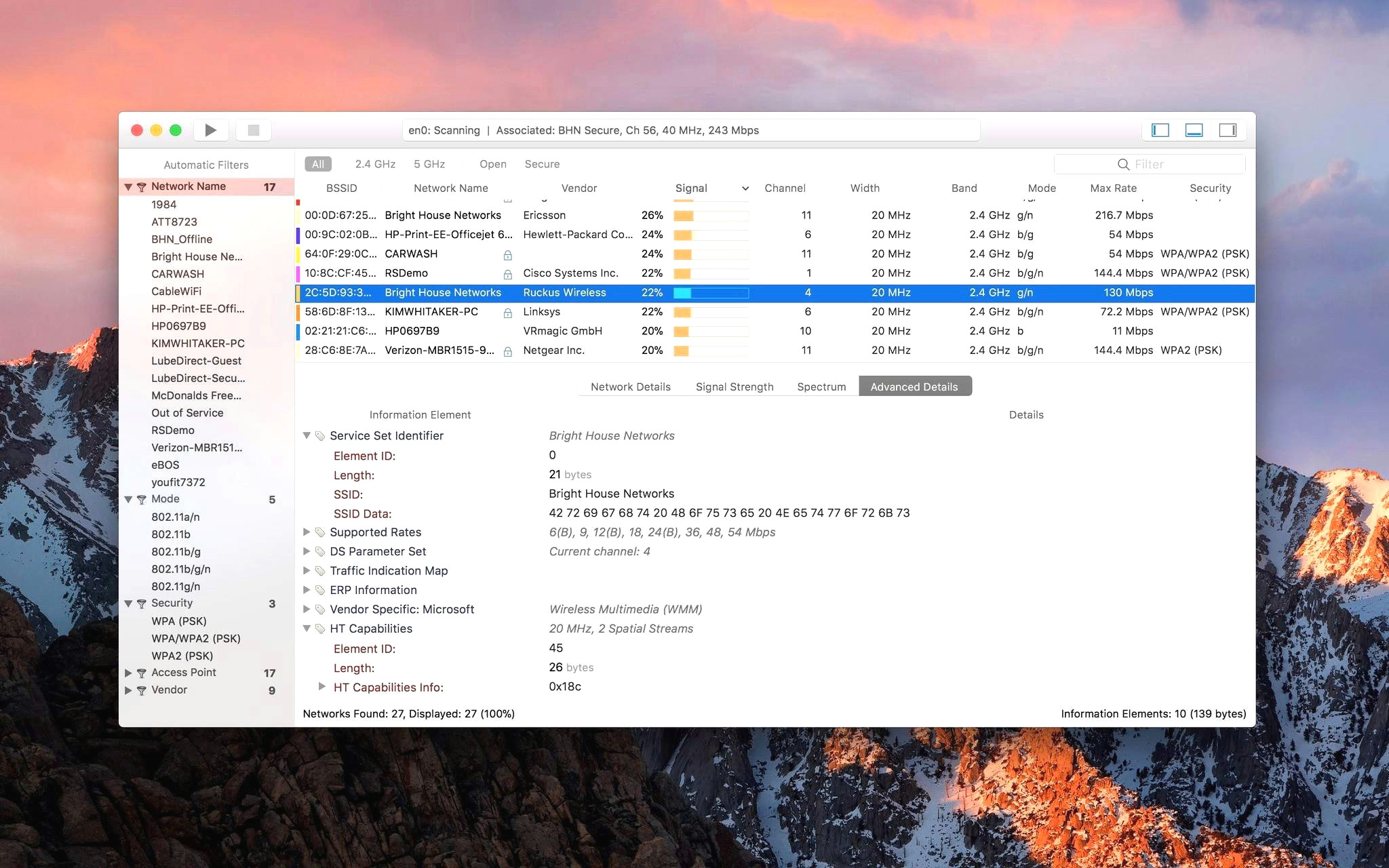Click the middle layout view icon
Screen dimensions: 1389x868
pyautogui.click(x=1195, y=129)
